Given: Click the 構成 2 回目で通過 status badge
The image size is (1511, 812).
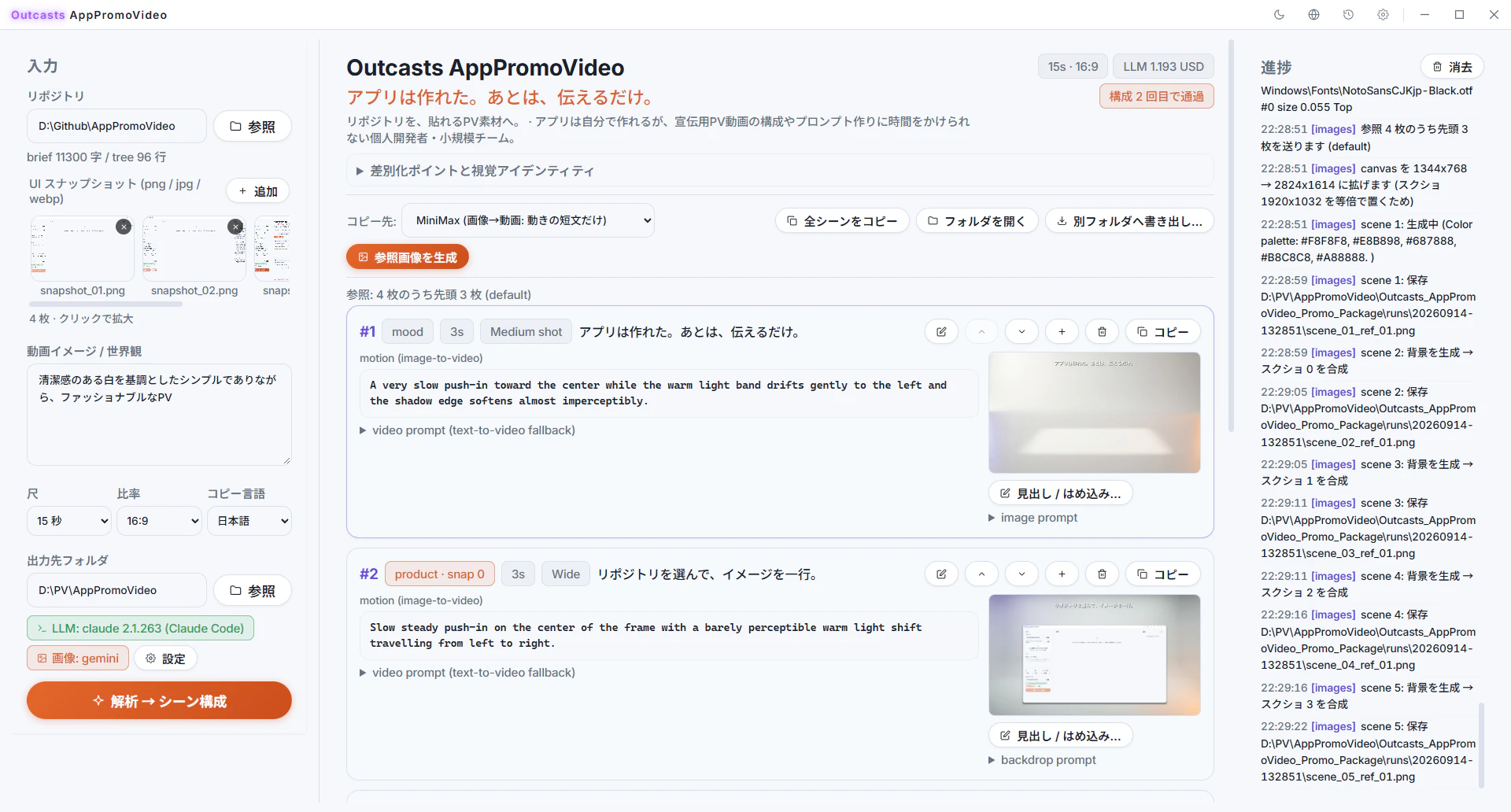Looking at the screenshot, I should point(1157,96).
